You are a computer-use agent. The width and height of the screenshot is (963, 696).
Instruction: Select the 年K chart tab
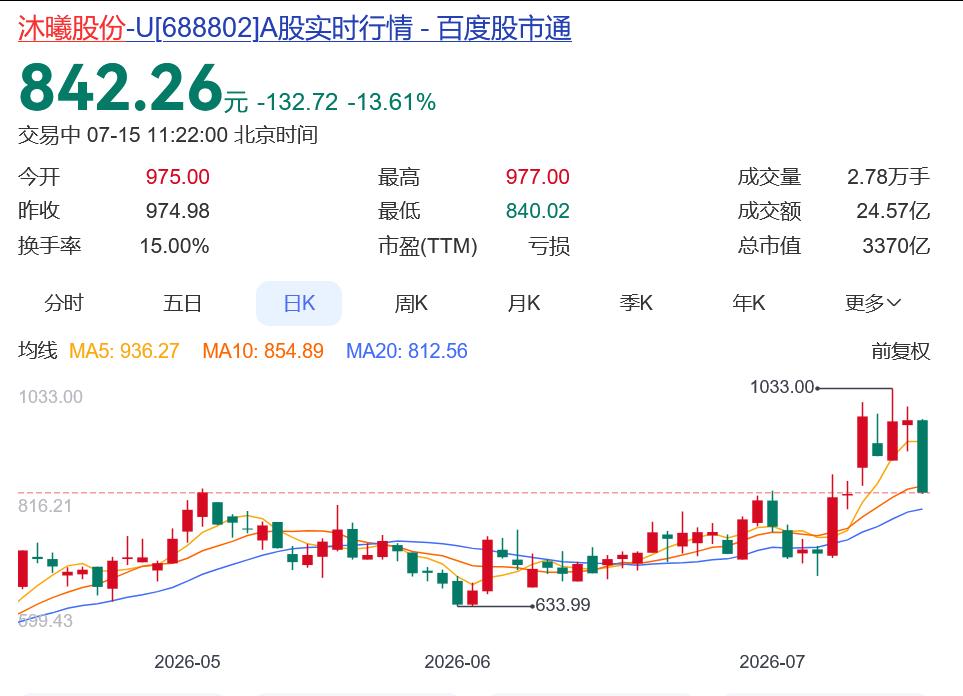coord(749,303)
